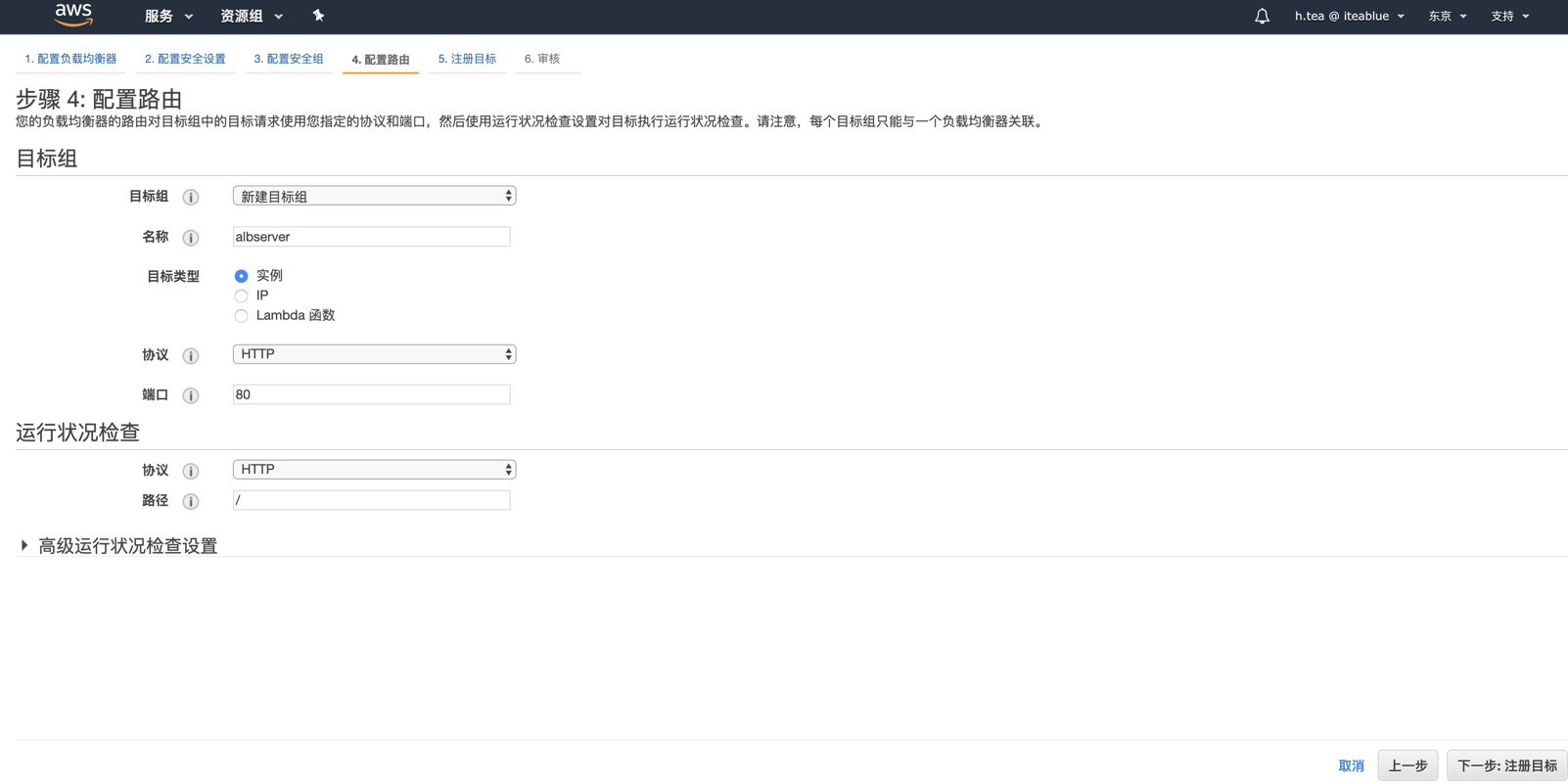Show info for 端口 field
This screenshot has width=1568, height=783.
[191, 395]
